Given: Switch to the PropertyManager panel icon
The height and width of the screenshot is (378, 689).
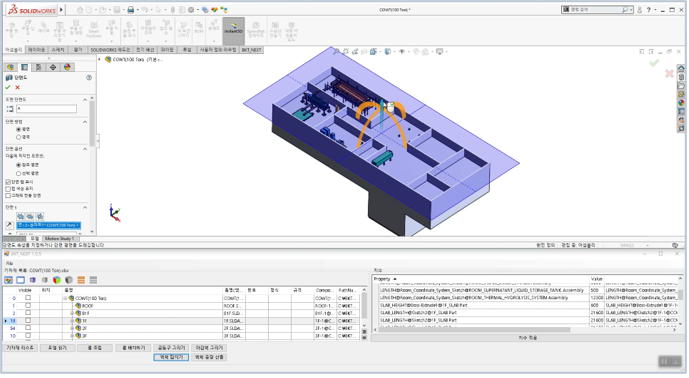Looking at the screenshot, I should pos(25,67).
